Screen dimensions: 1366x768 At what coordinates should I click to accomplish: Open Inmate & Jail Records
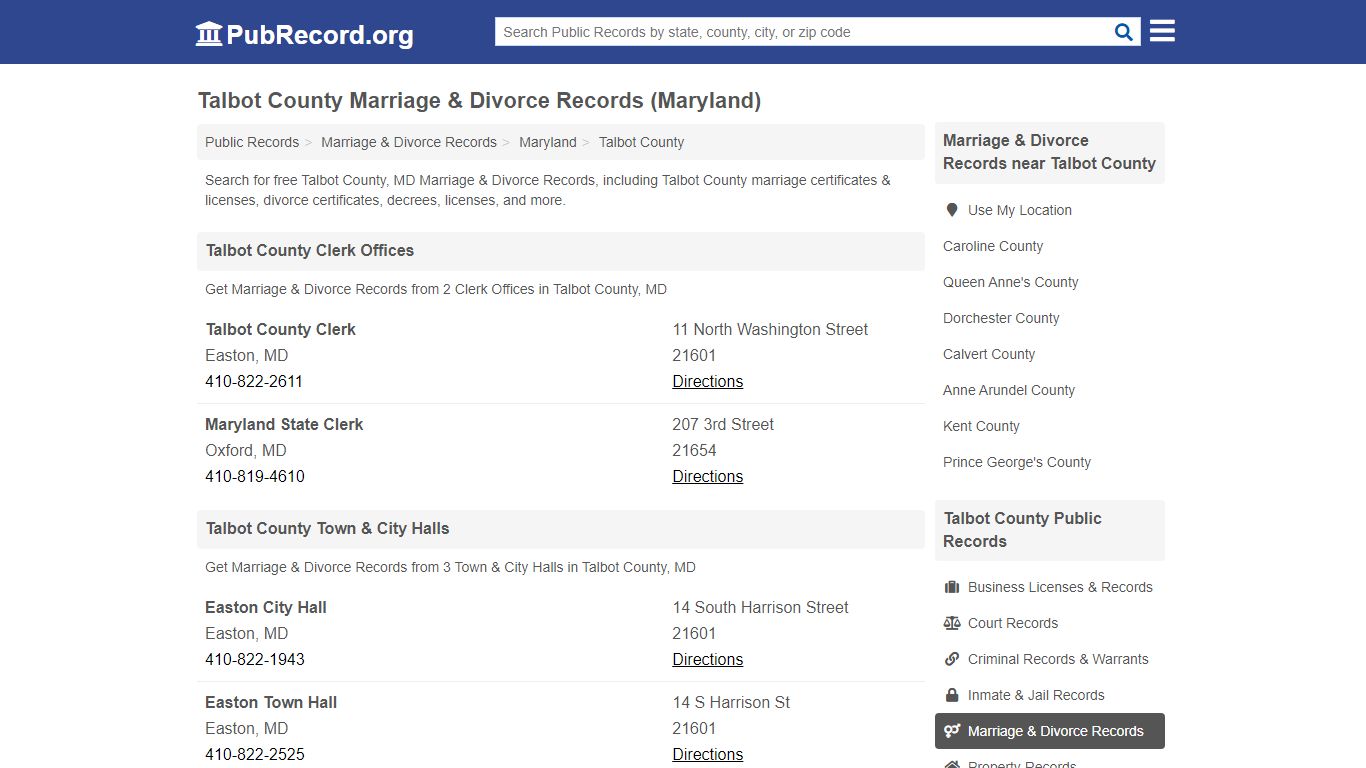[x=1036, y=695]
